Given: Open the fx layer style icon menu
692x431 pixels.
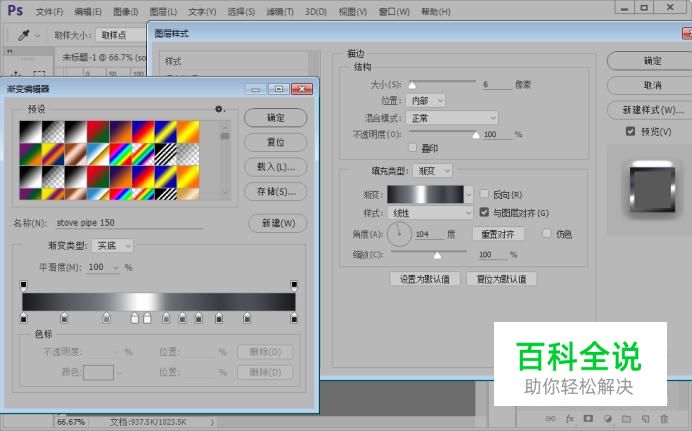Looking at the screenshot, I should [x=570, y=419].
